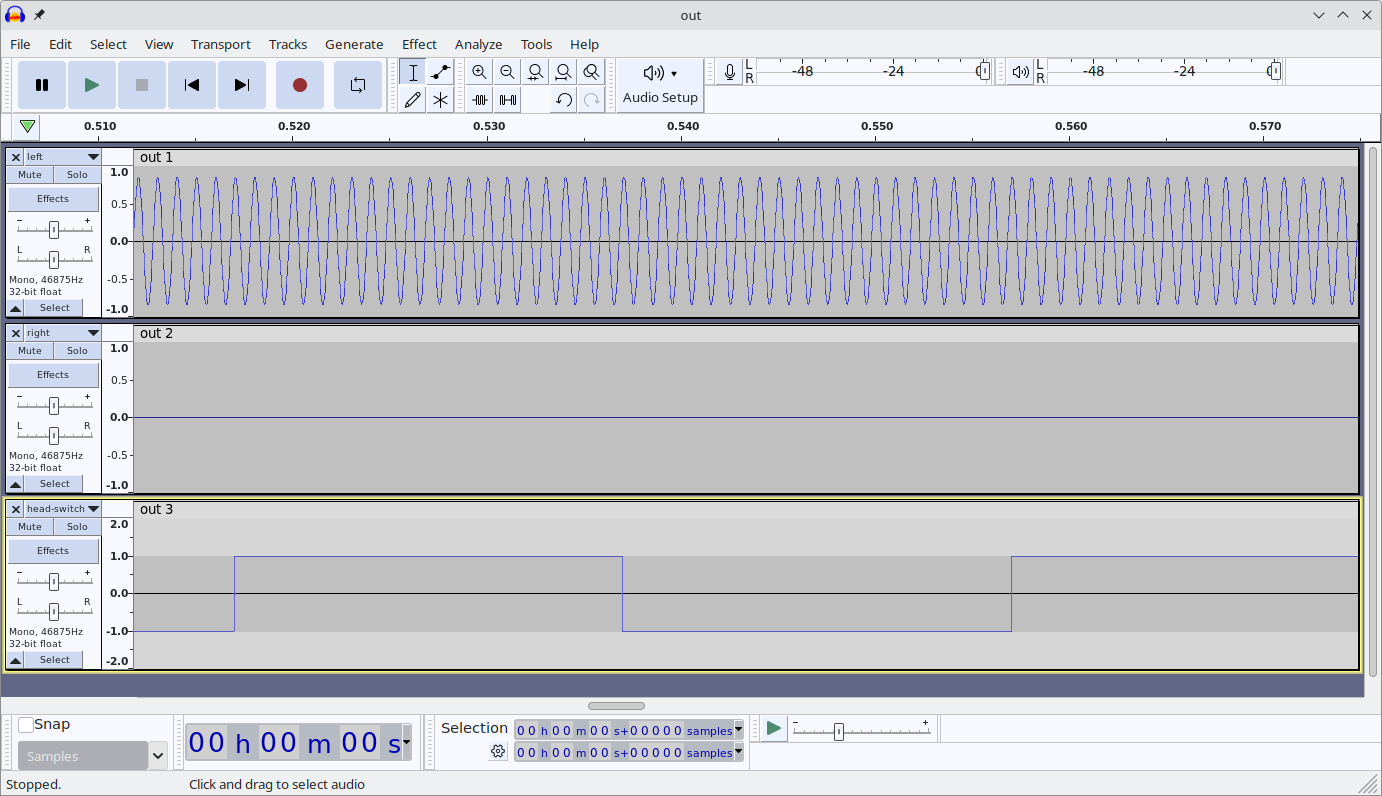Open the Edit menu

pos(60,44)
